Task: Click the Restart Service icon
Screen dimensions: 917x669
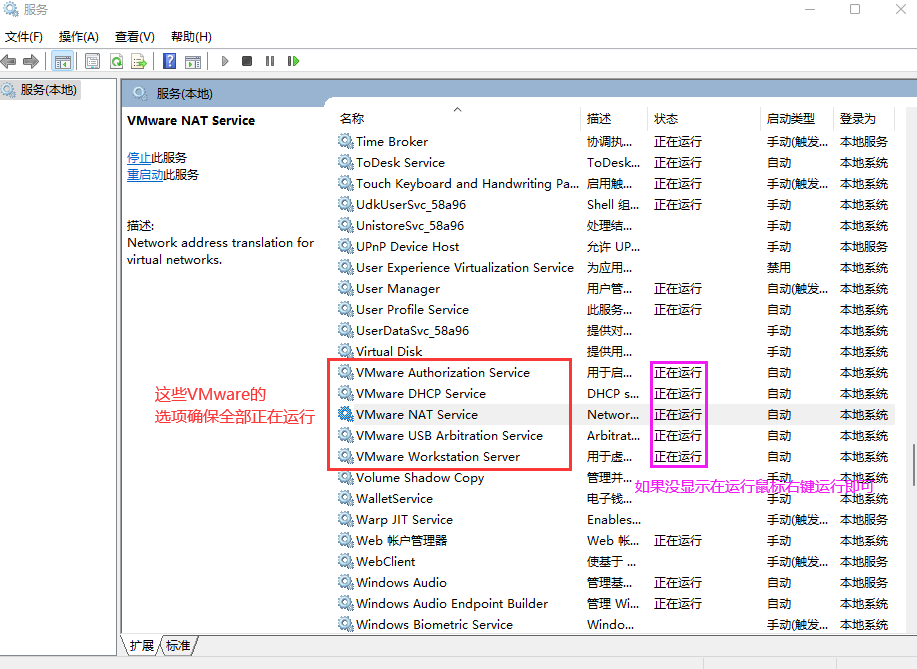Action: tap(294, 61)
